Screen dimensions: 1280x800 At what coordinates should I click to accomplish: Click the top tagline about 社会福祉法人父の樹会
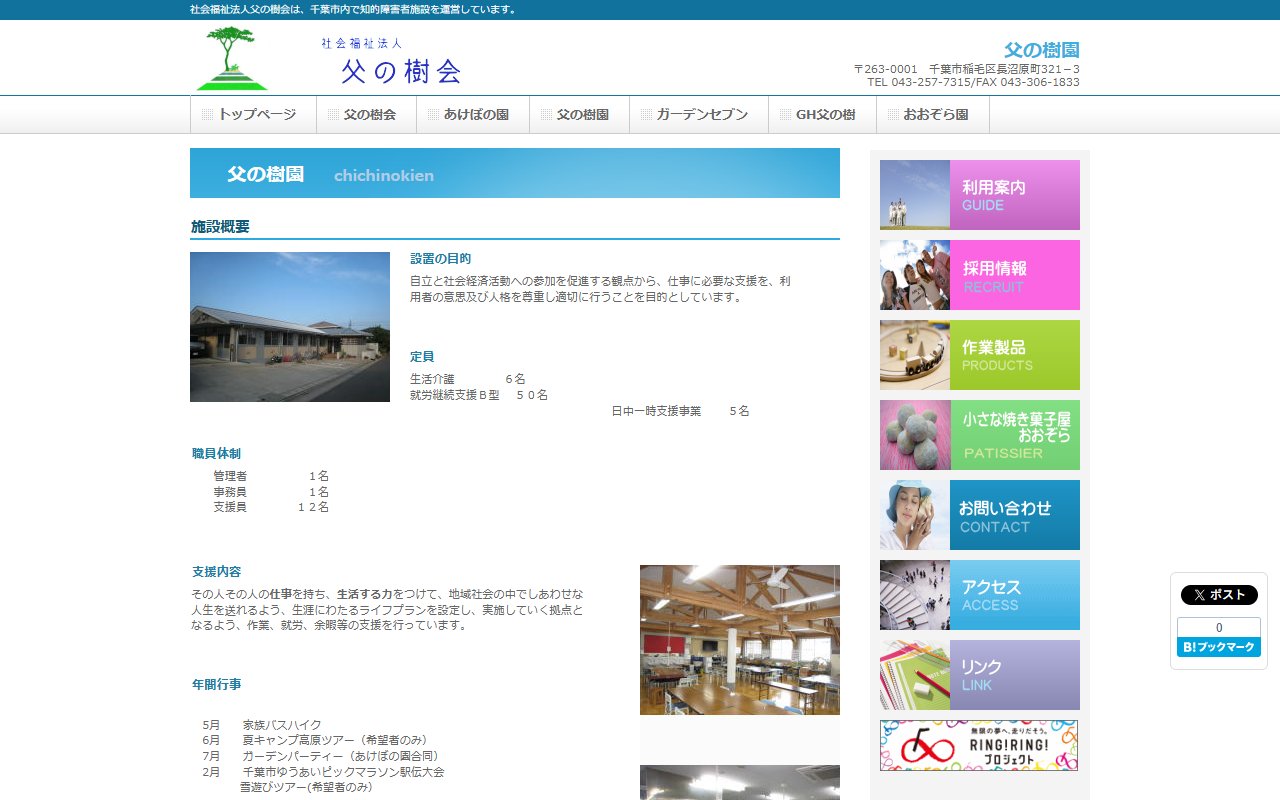click(354, 9)
